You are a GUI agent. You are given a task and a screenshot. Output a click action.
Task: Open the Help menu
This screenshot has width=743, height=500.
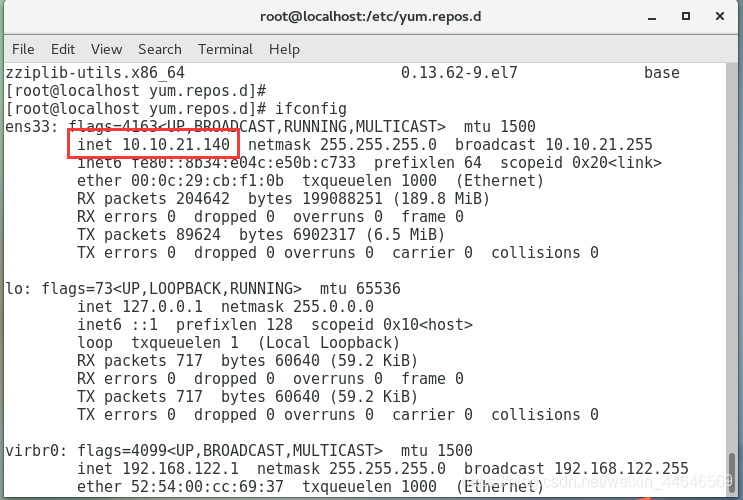point(284,50)
